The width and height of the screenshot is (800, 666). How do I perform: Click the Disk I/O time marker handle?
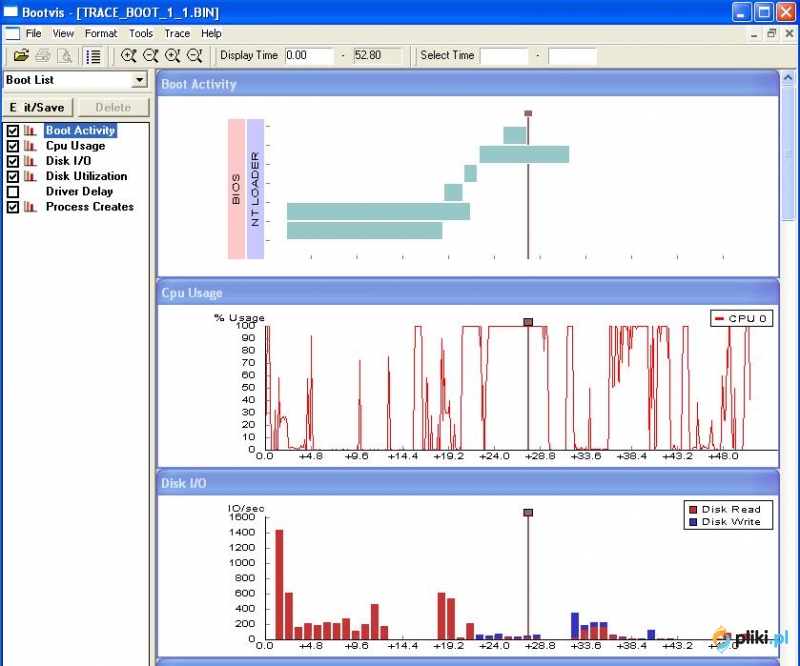pyautogui.click(x=528, y=512)
